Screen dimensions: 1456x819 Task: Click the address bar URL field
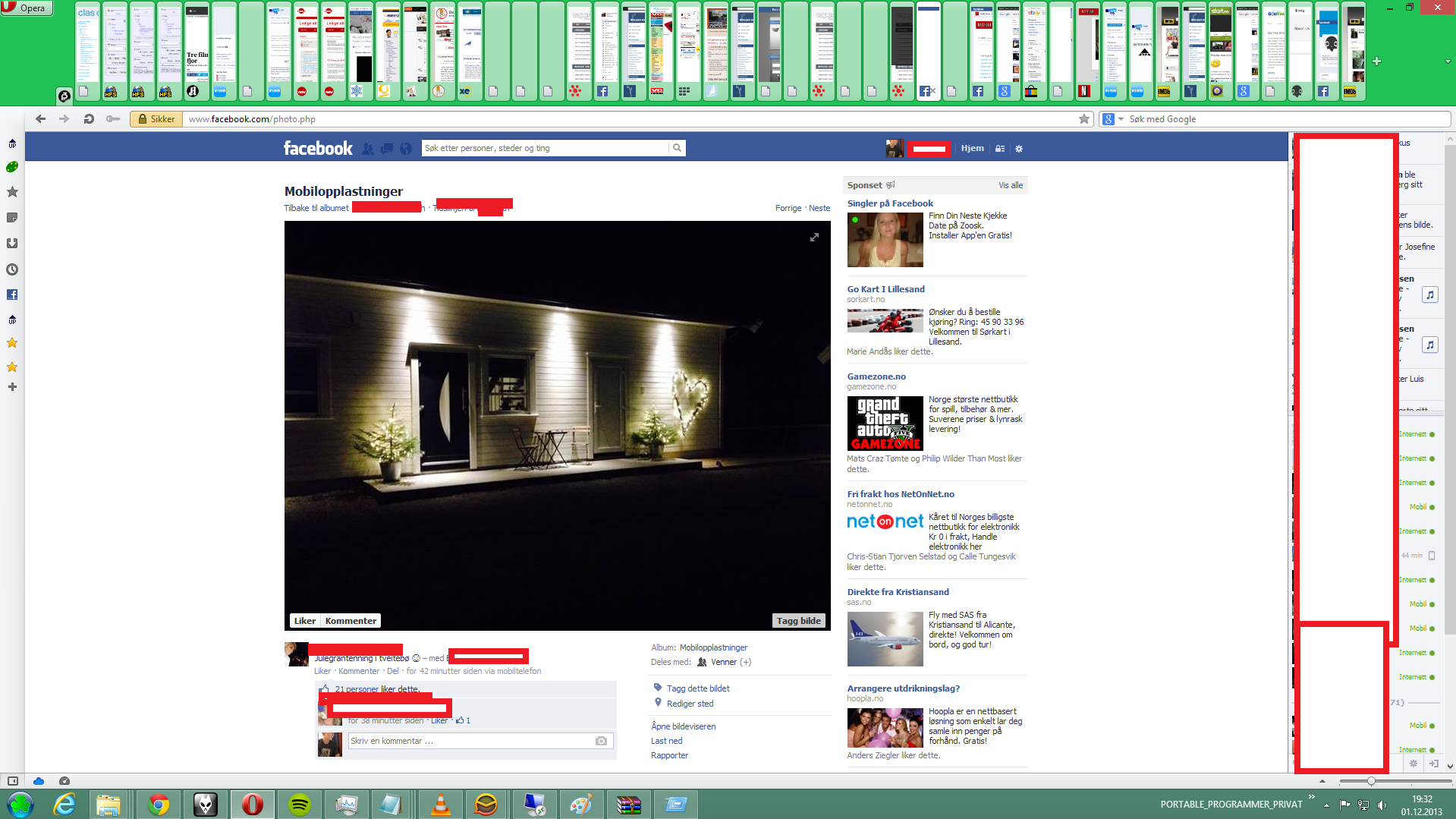[x=630, y=119]
